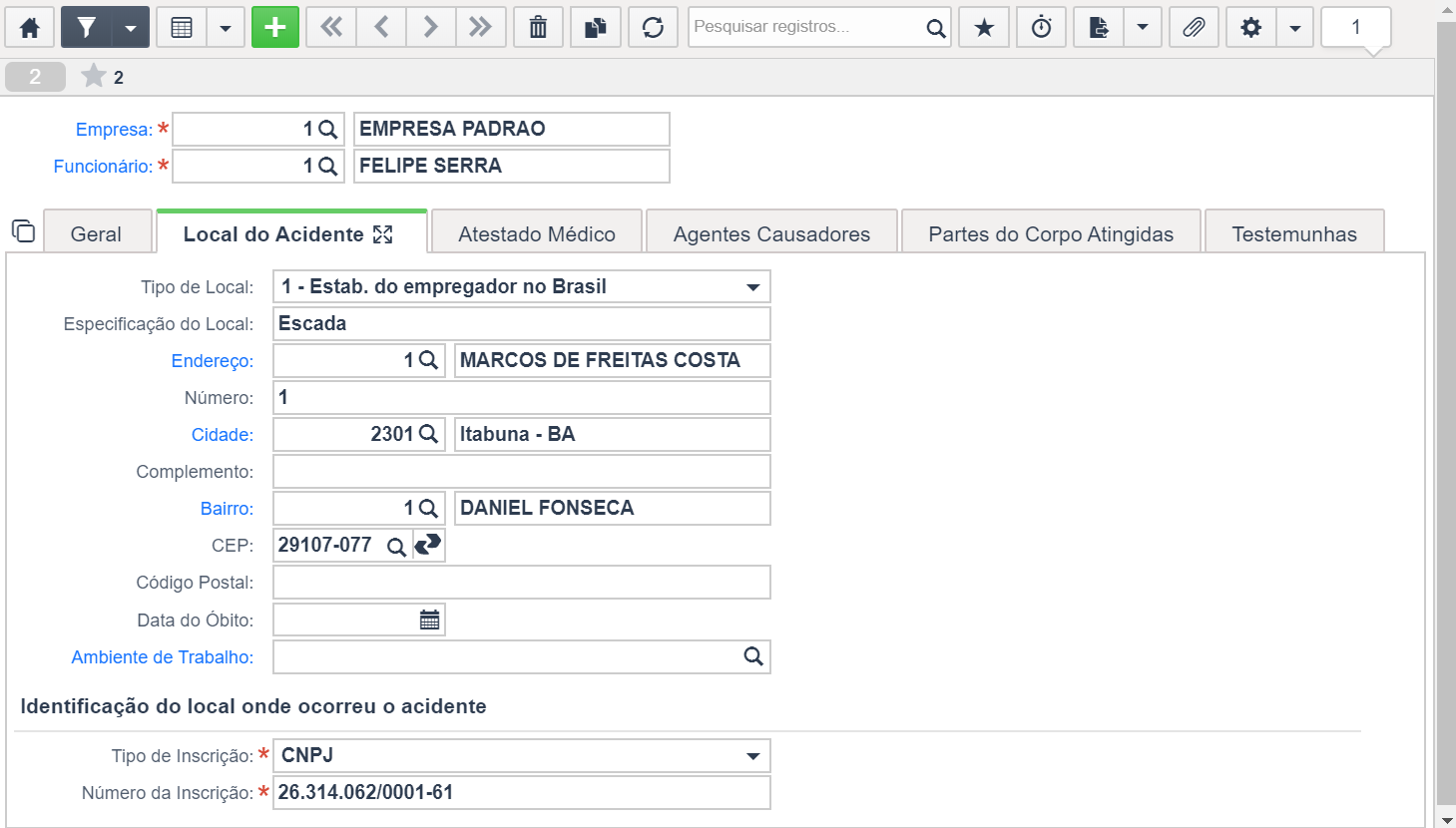Expand Local do Acidente tab fullscreen icon

[383, 234]
